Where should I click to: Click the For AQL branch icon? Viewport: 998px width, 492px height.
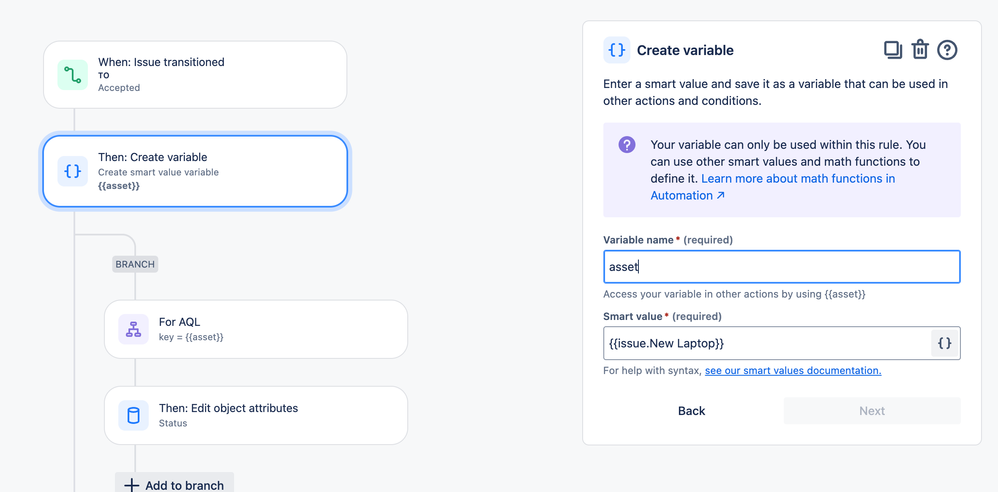[133, 329]
